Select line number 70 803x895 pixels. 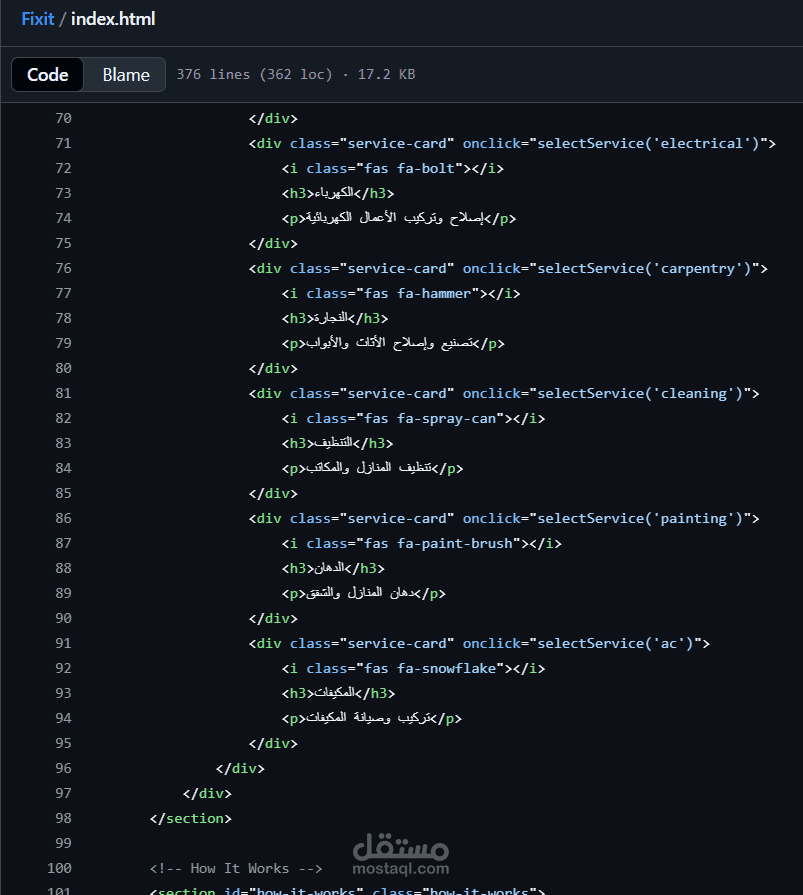pyautogui.click(x=63, y=118)
